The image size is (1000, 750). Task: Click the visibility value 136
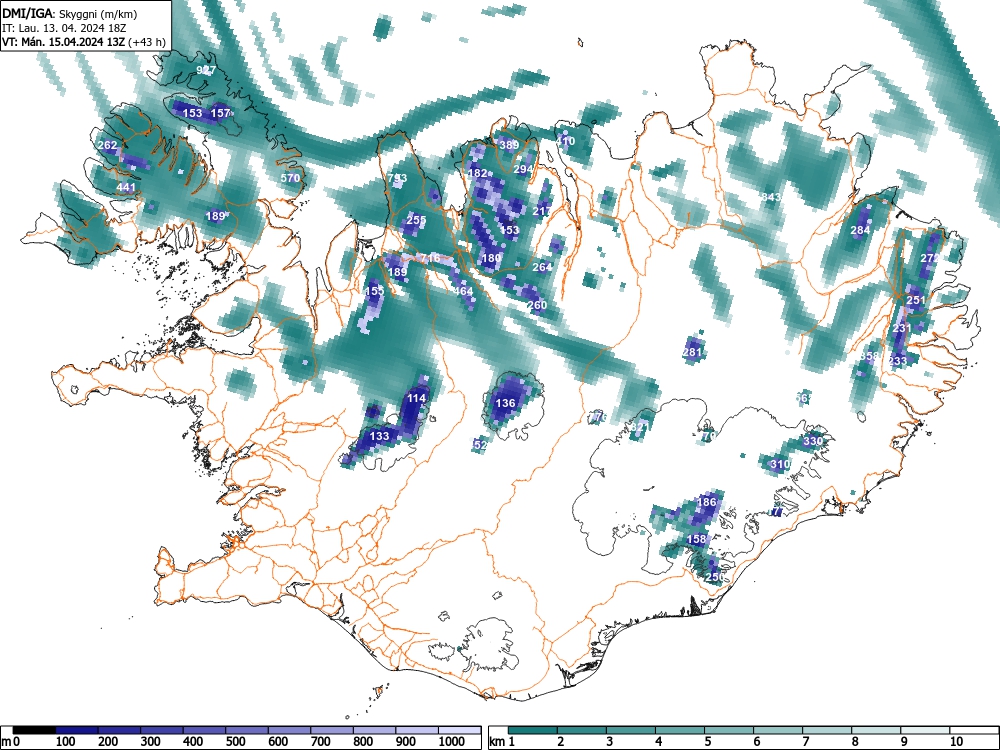click(x=505, y=403)
